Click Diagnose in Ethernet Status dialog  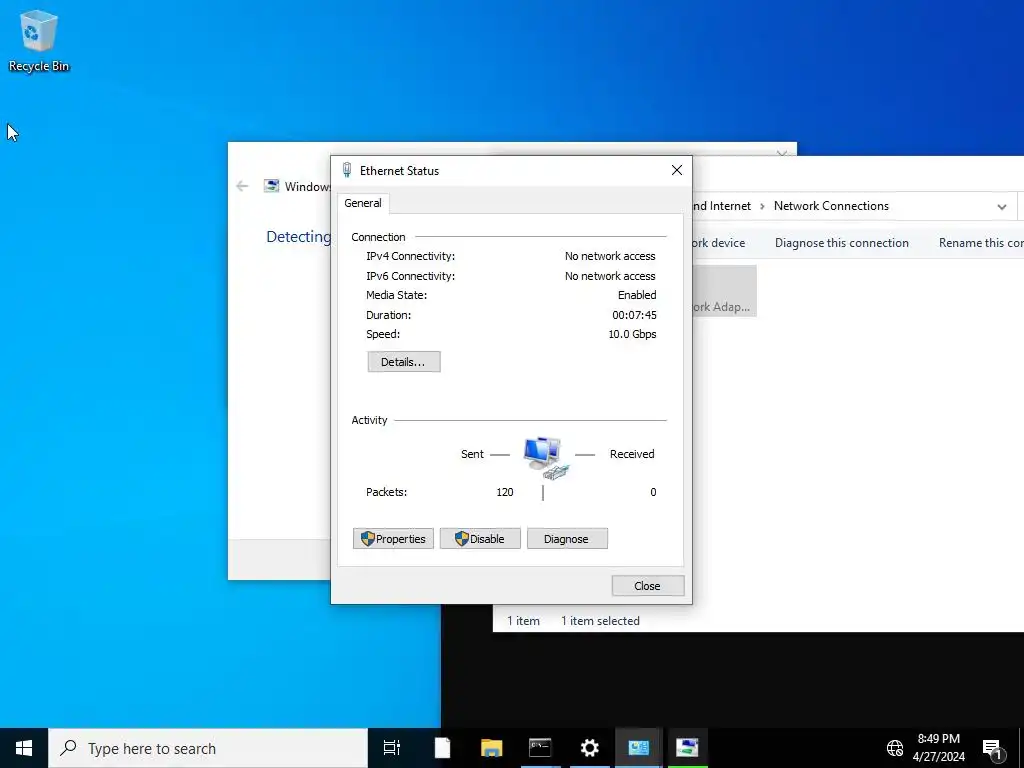[567, 539]
